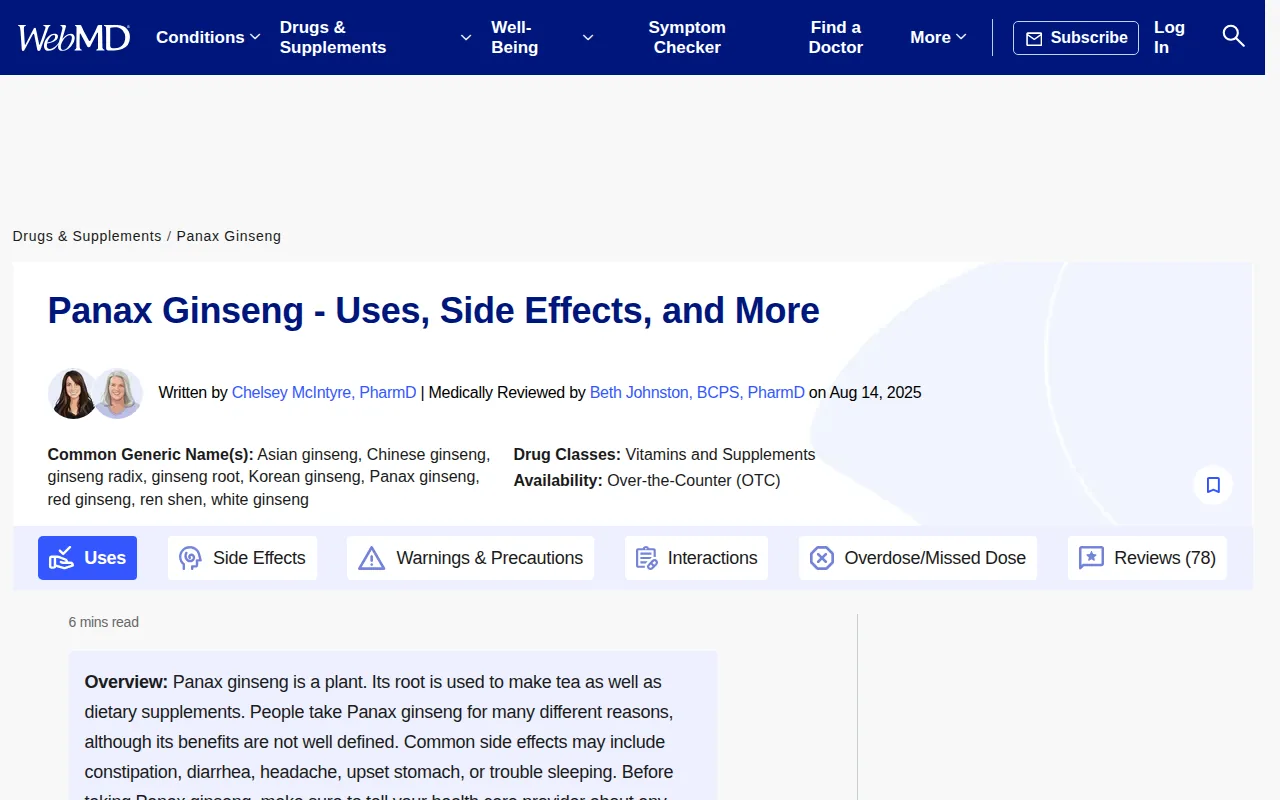Click "Over-the-Counter (OTC)" availability text
Viewport: 1280px width, 800px height.
694,481
